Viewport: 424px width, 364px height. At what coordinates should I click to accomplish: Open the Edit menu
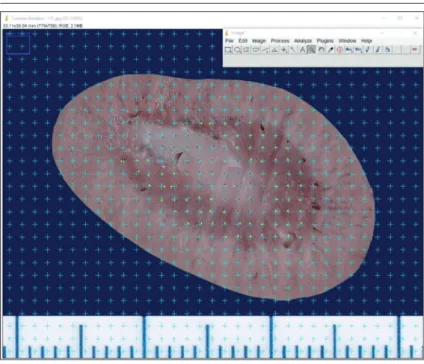[243, 41]
